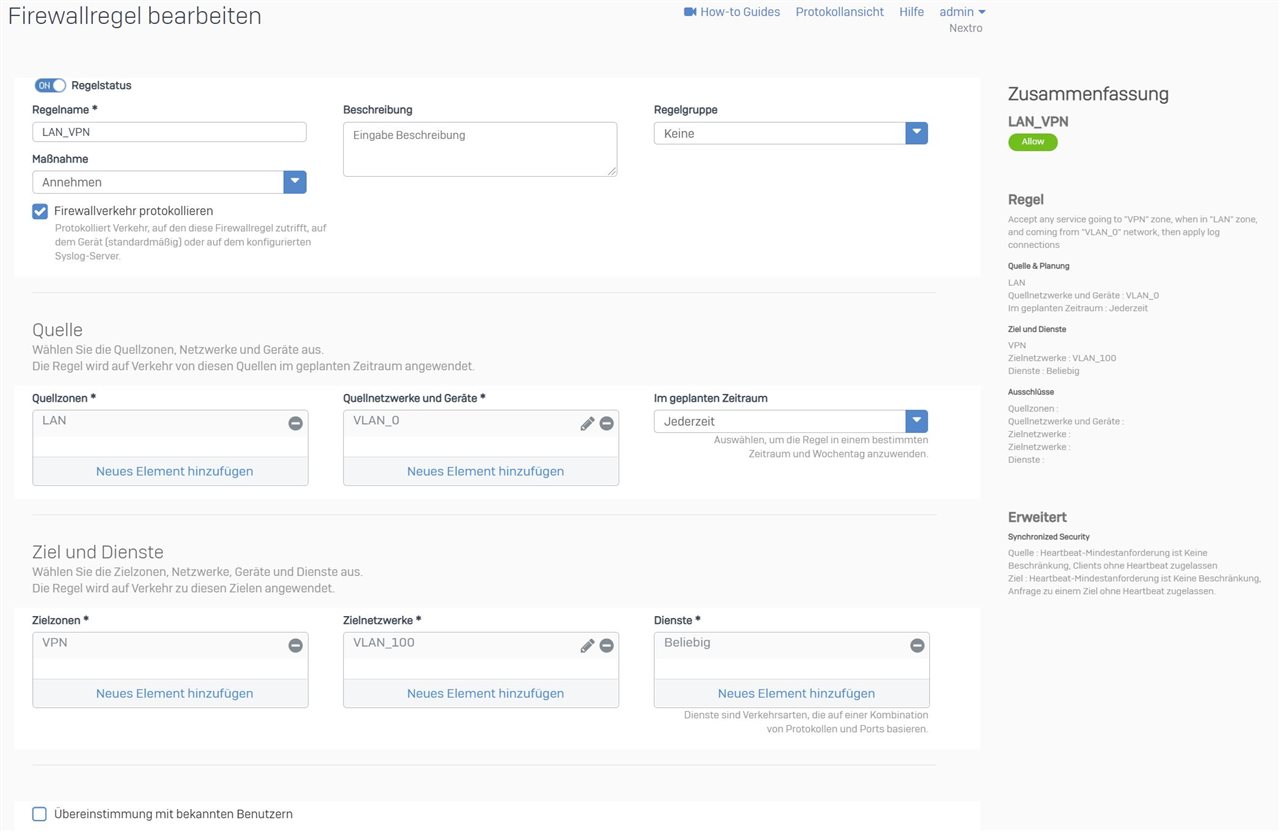Remove VLAN_100 from Zielnetzwerke list

coord(606,646)
